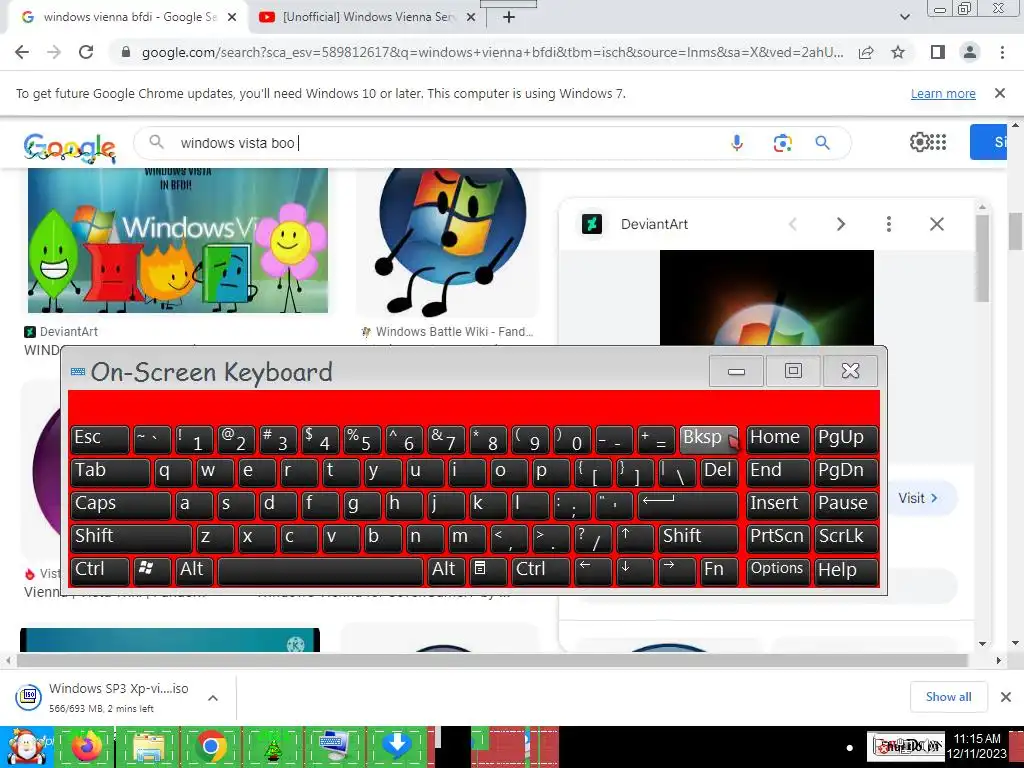Click the Chrome address bar URL
This screenshot has width=1024, height=768.
point(492,52)
